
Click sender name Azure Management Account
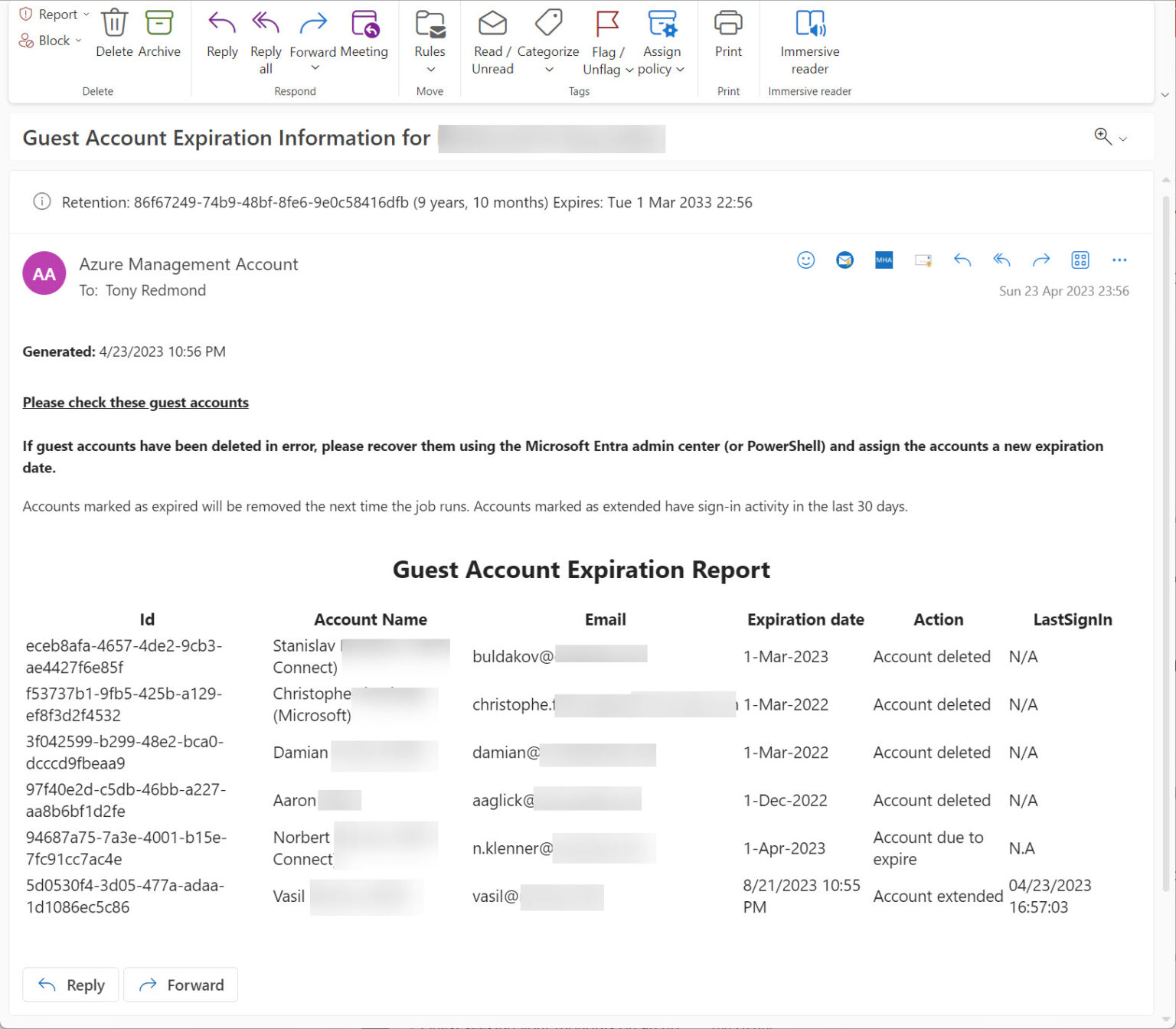188,264
